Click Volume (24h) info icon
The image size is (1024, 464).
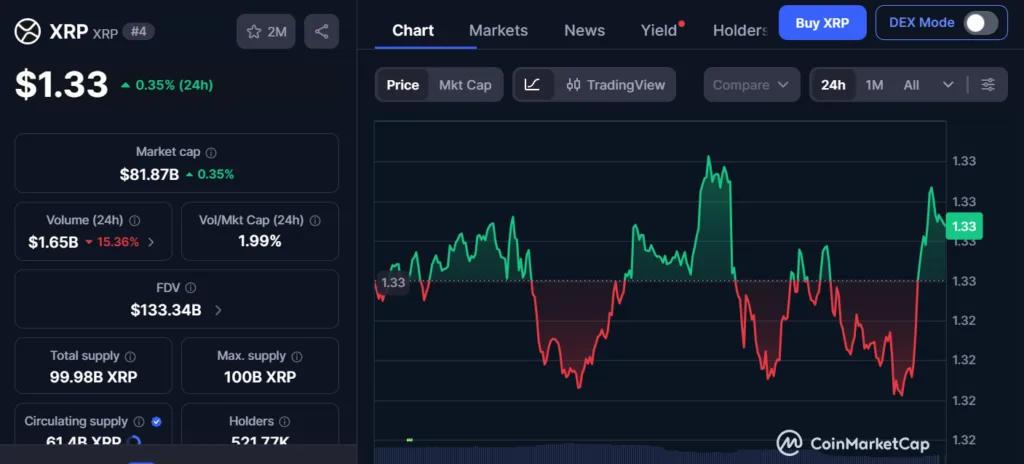[x=135, y=221]
